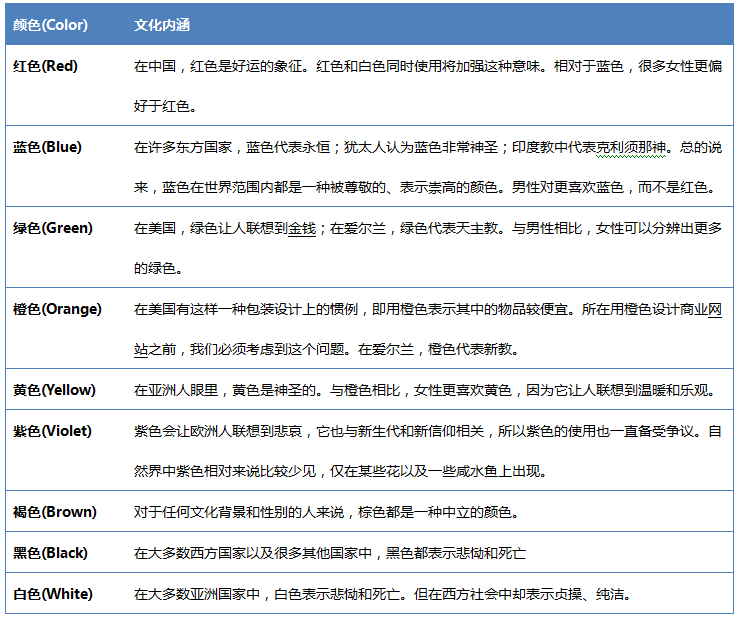The height and width of the screenshot is (617, 737).
Task: Click the text '仅在某些花以及一些咸水鱼上出现。'
Action: (x=439, y=471)
